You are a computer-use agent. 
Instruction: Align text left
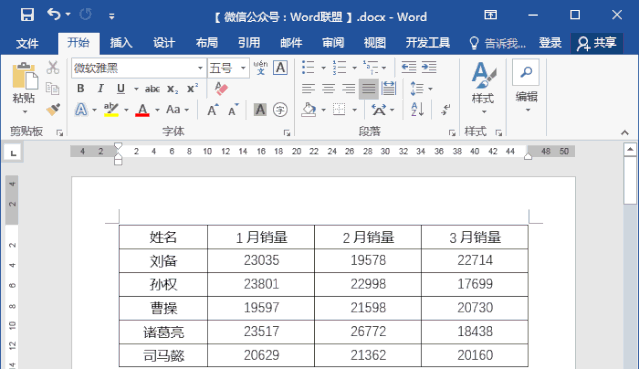tap(308, 88)
